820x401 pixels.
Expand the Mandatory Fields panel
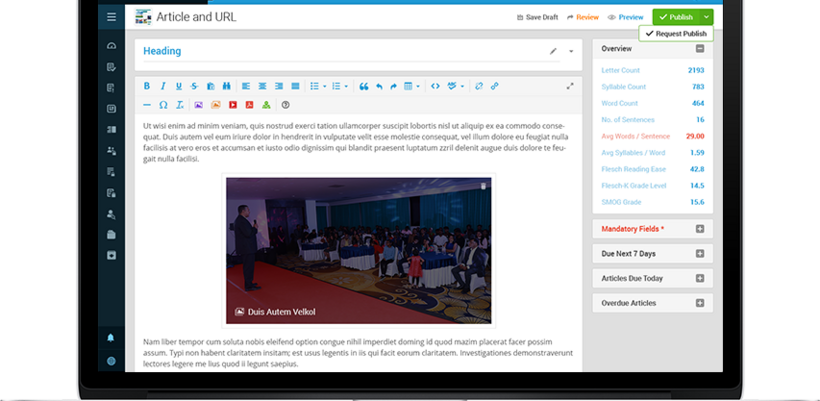[x=700, y=229]
